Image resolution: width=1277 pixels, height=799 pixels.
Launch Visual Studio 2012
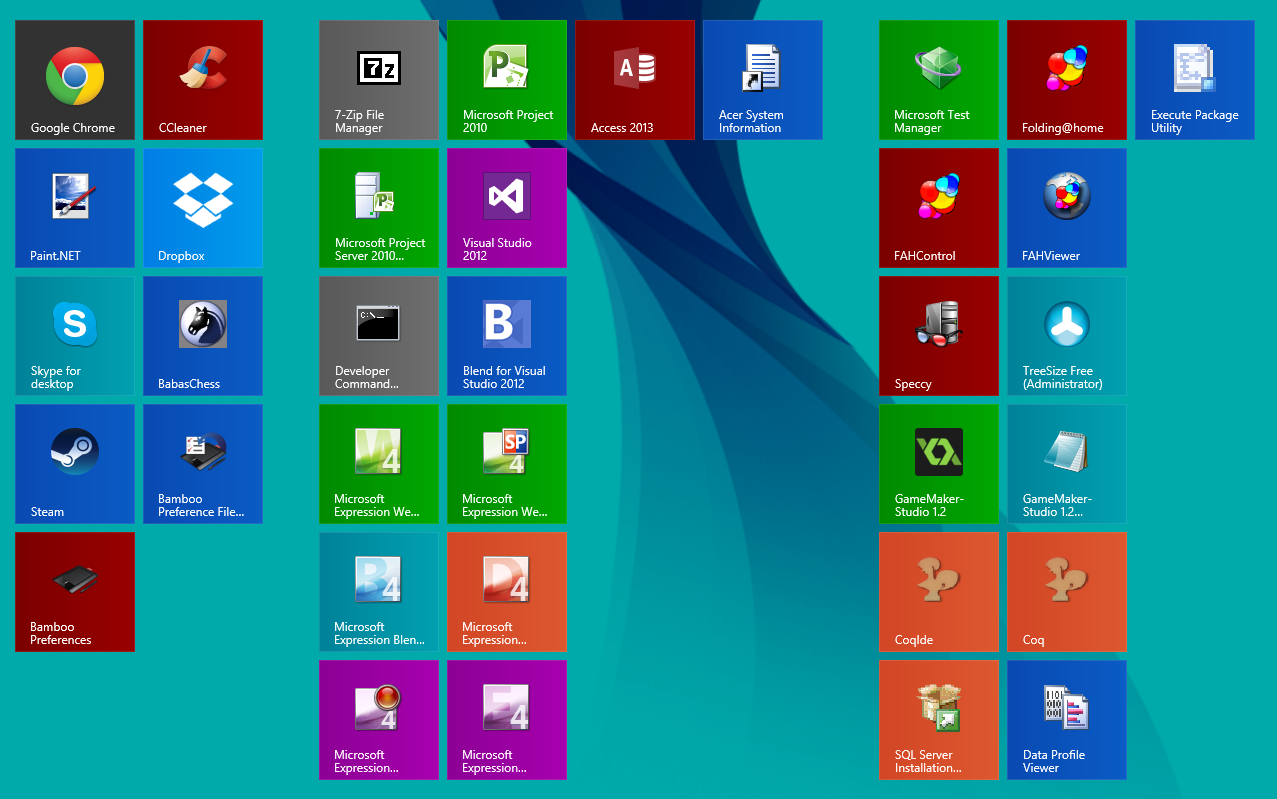coord(507,208)
